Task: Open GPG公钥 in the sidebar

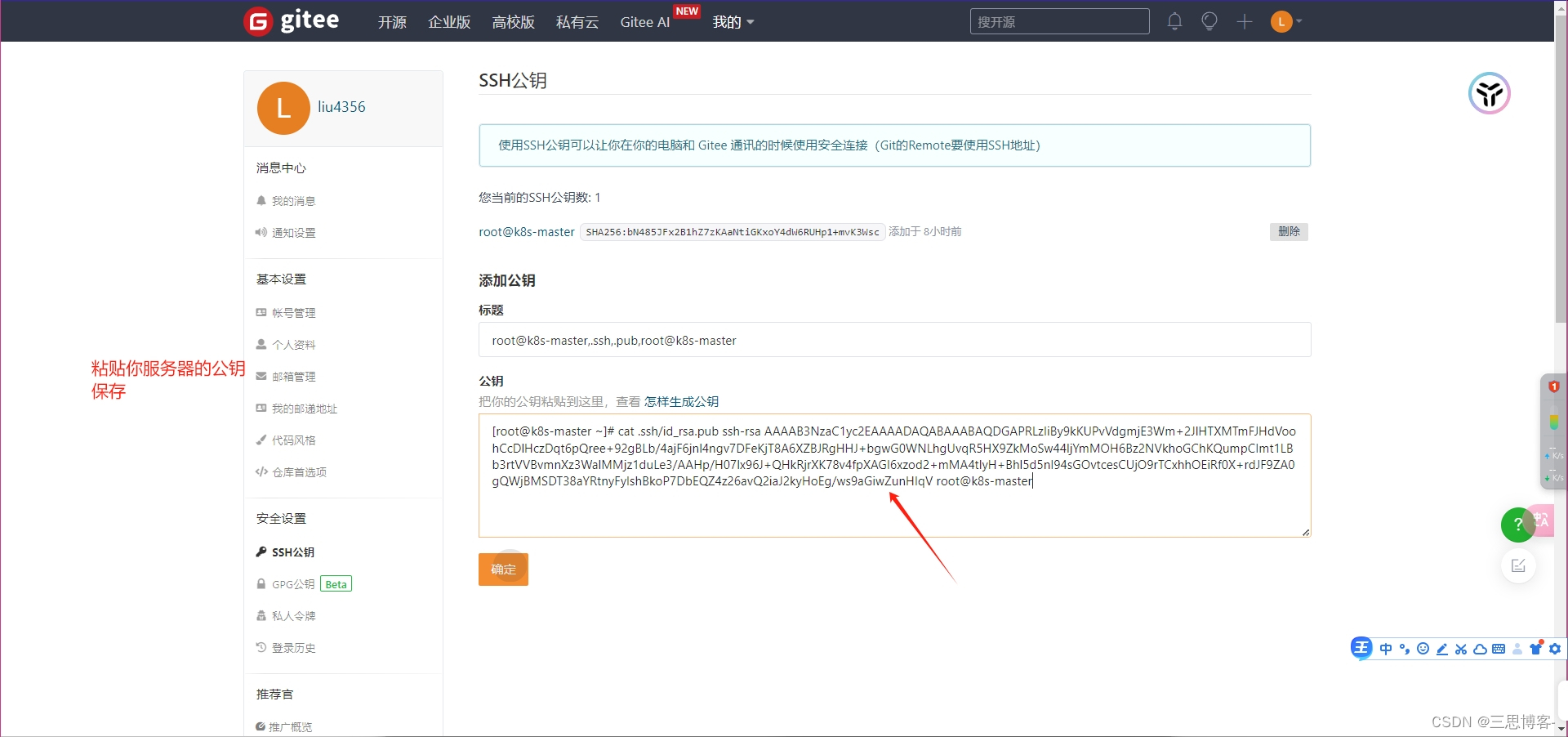Action: coord(293,584)
